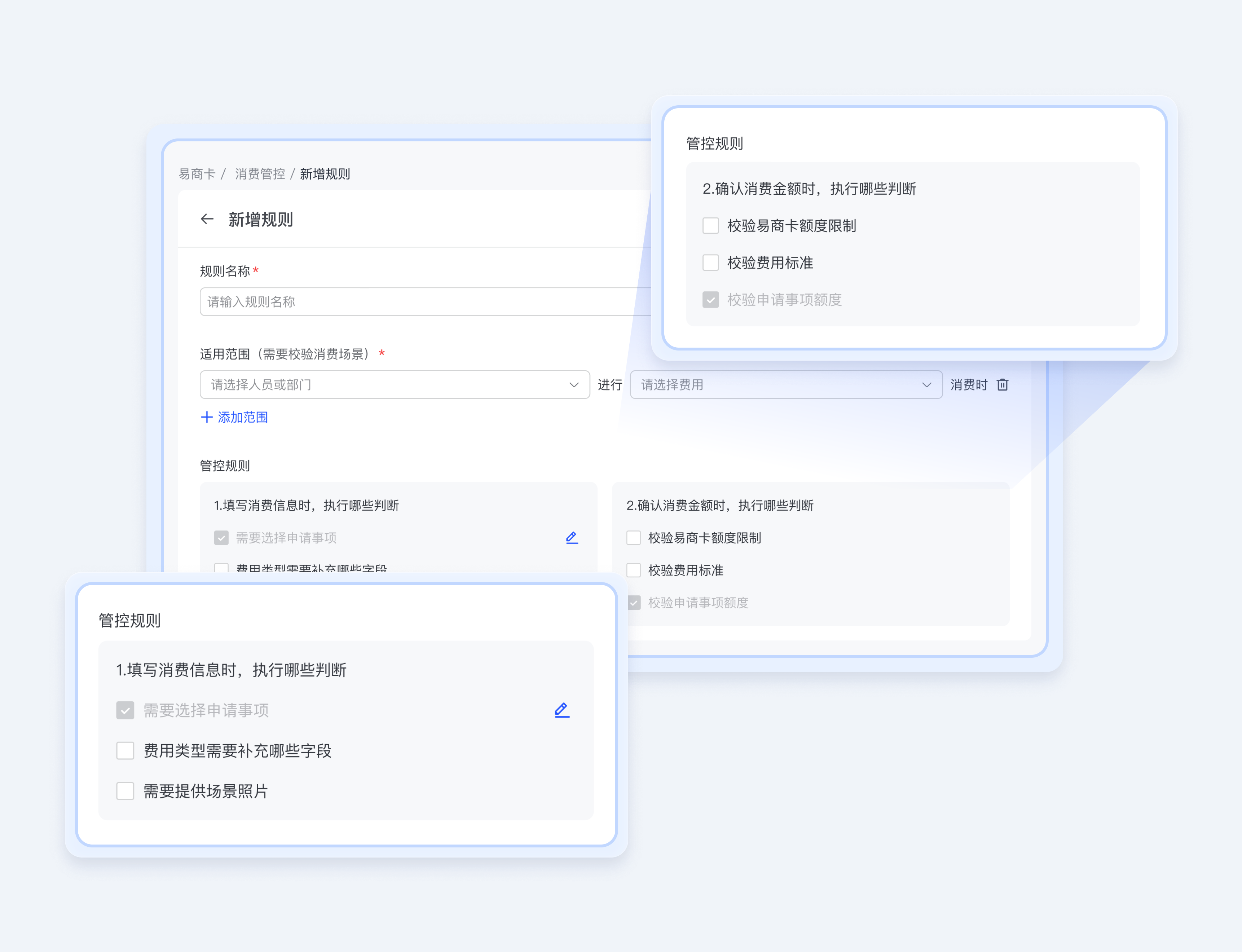Go to 消费管控 breadcrumb
The width and height of the screenshot is (1242, 952).
coord(260,174)
